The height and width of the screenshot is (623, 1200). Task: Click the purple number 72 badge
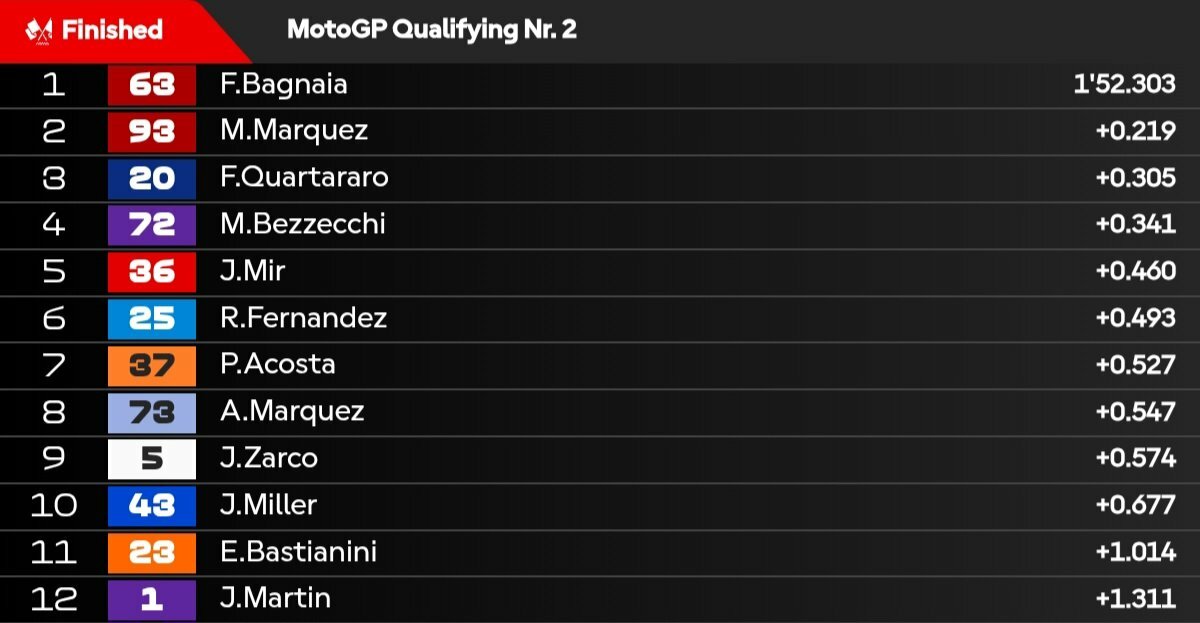(x=152, y=225)
